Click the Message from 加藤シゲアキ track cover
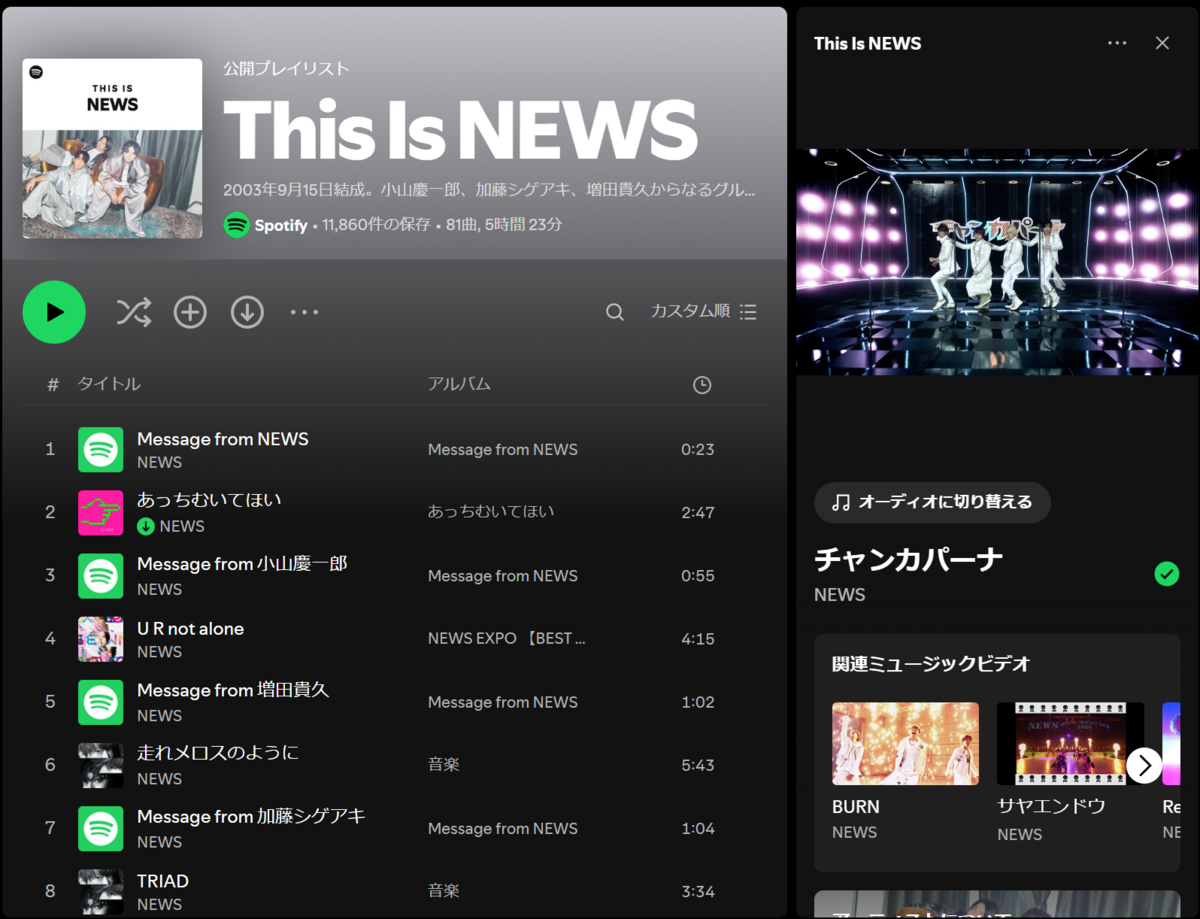The width and height of the screenshot is (1200, 919). click(100, 828)
